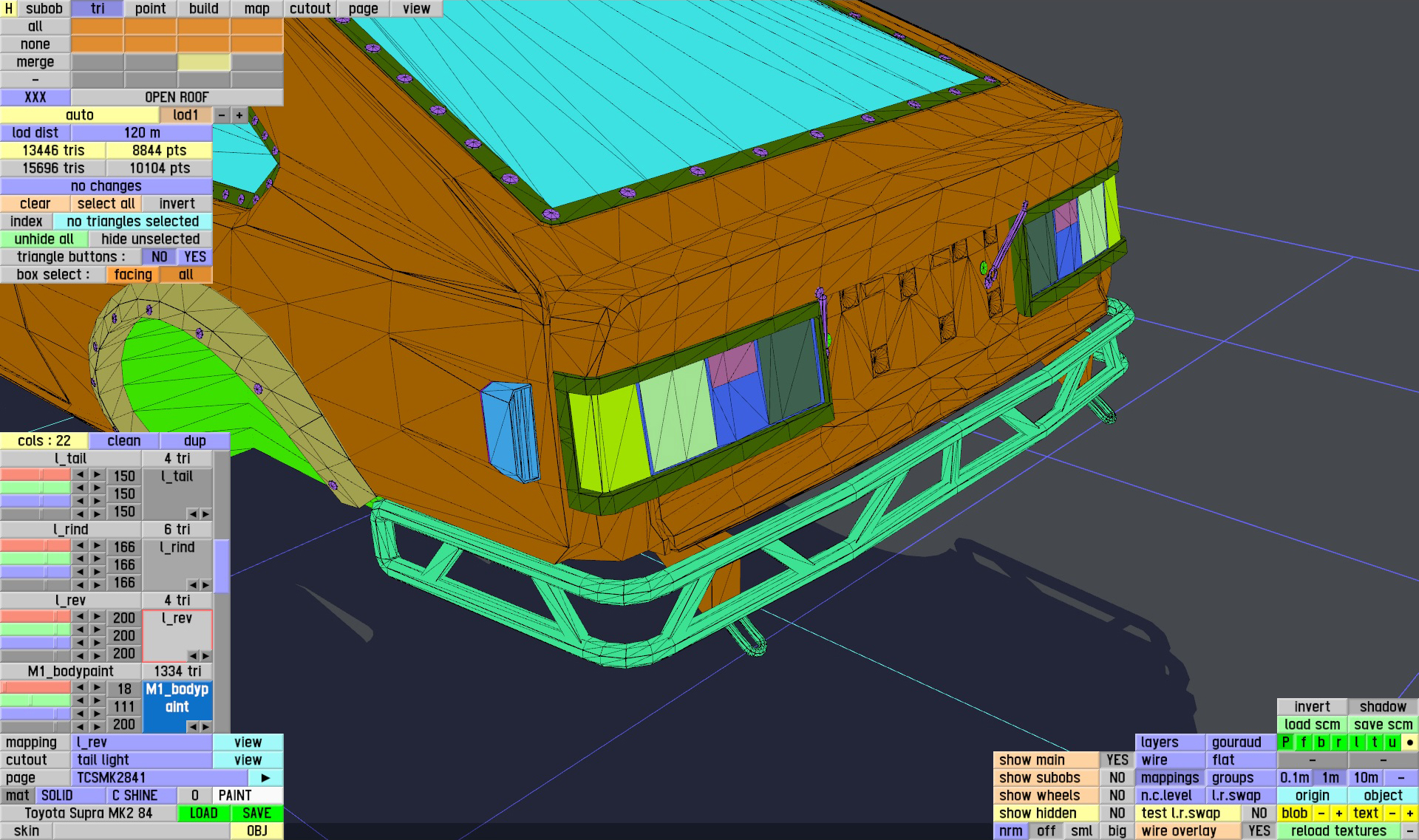
Task: Click the green SAVE button
Action: 256,813
